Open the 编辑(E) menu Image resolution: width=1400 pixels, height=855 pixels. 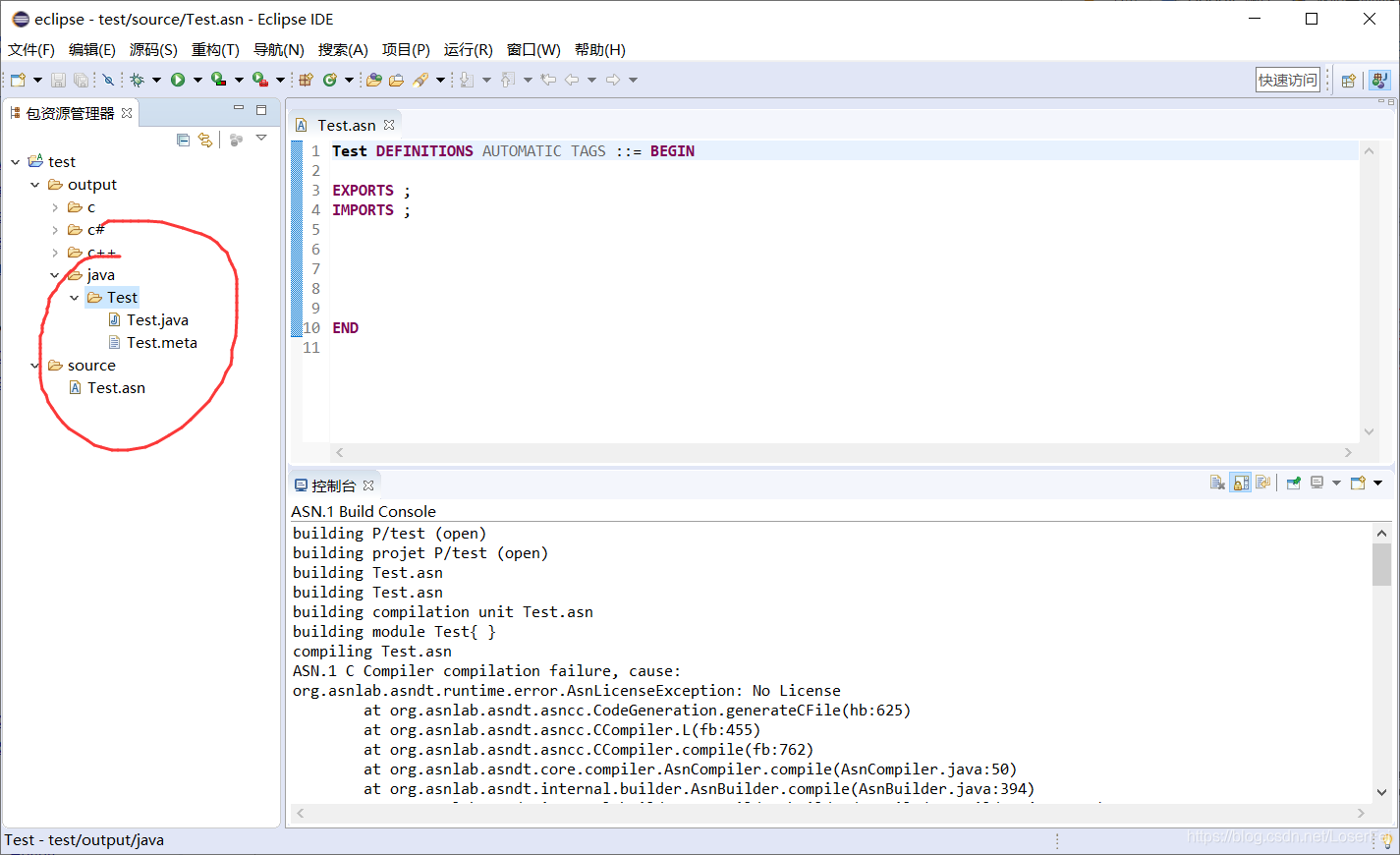(92, 50)
